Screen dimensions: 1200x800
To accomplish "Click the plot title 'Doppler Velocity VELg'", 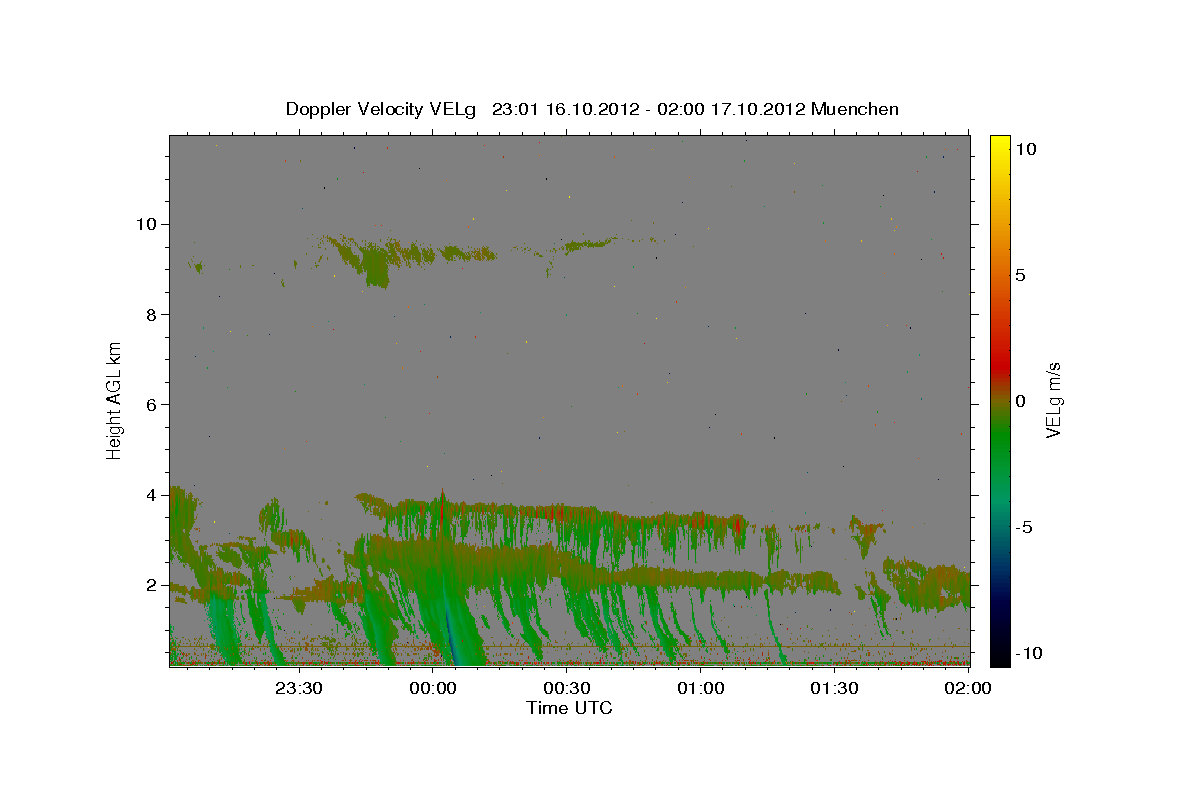I will (x=383, y=109).
